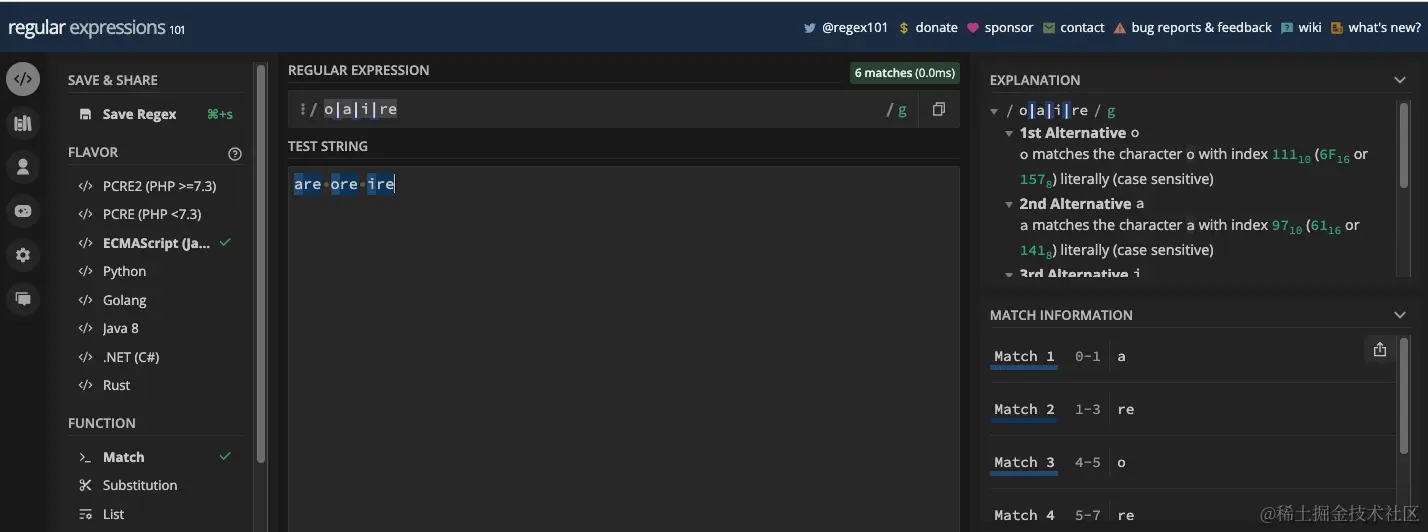Open the live chat sidebar icon
This screenshot has height=532, width=1428.
pos(23,299)
